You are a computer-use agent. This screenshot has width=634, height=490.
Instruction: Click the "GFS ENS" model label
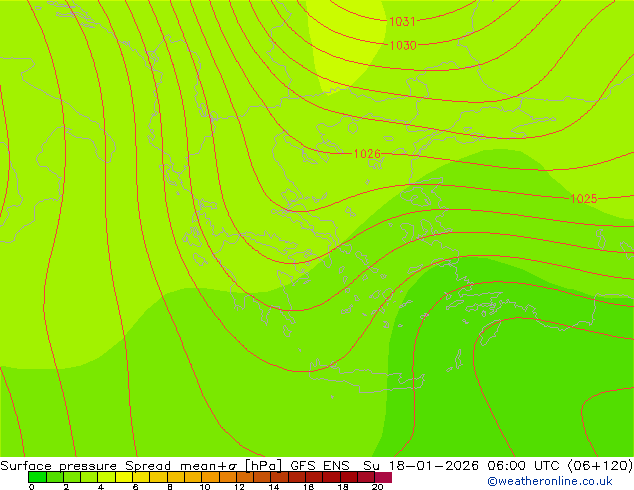tap(320, 466)
